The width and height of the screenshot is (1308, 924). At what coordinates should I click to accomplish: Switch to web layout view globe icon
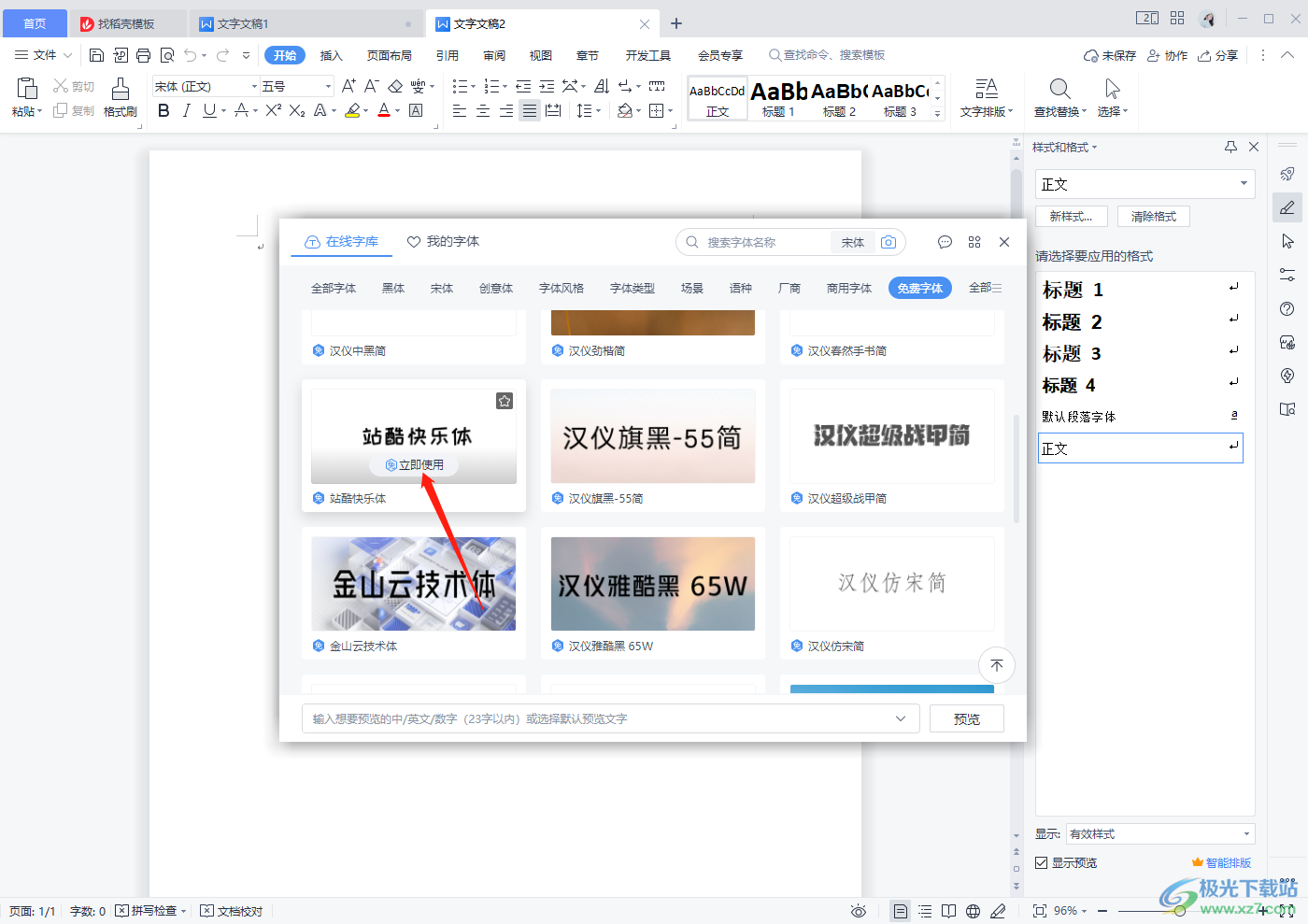click(x=974, y=911)
